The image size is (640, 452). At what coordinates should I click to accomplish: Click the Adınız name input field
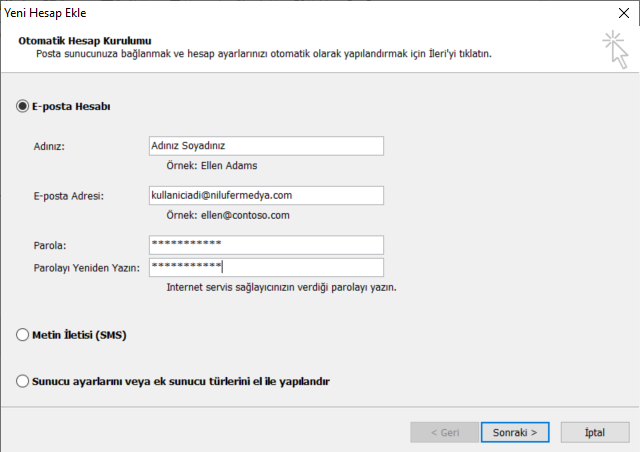tap(266, 146)
